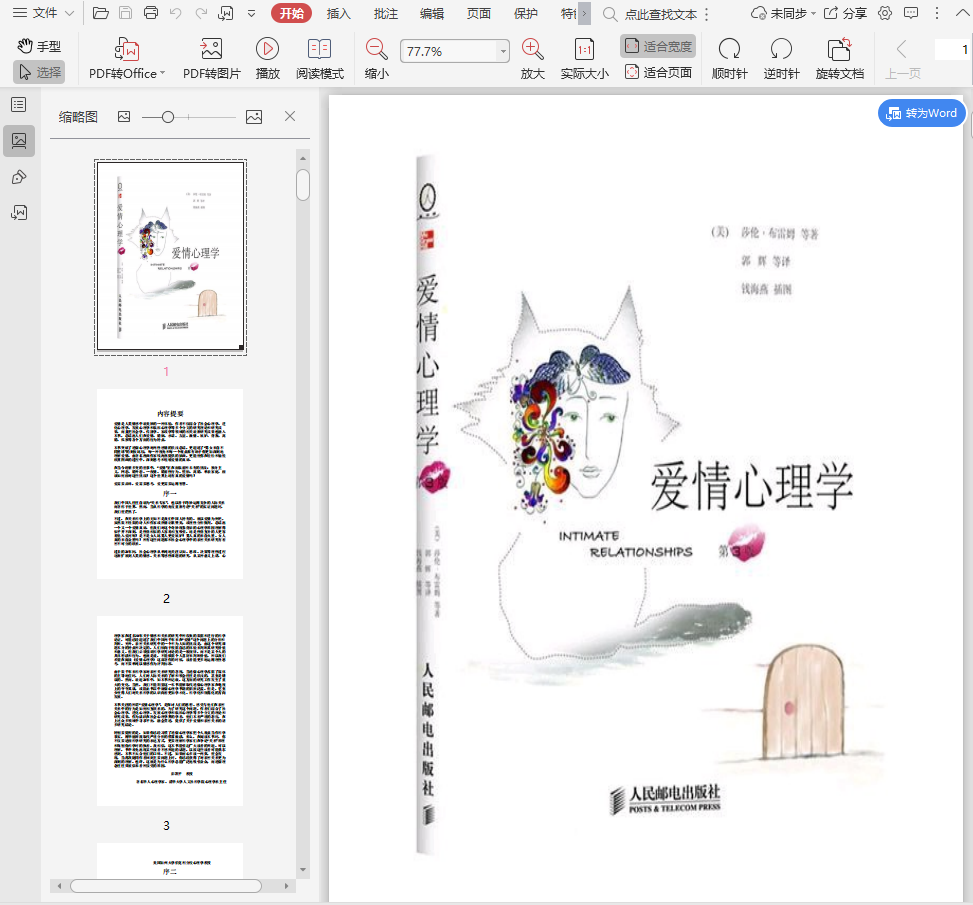Viewport: 973px width, 905px height.
Task: Expand the zoom level dropdown
Action: (x=503, y=52)
